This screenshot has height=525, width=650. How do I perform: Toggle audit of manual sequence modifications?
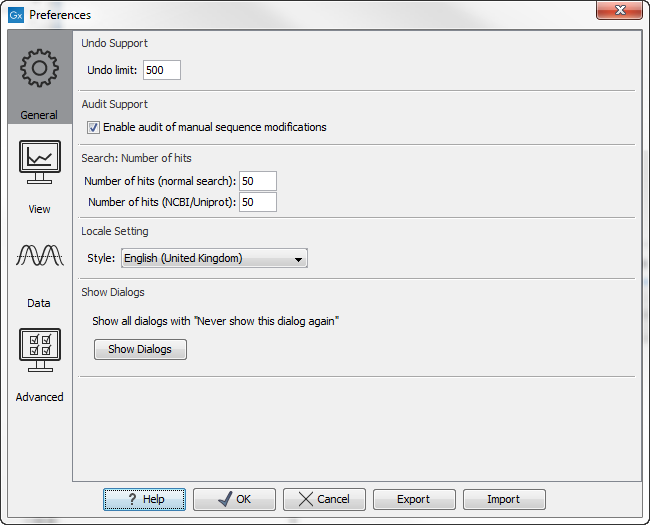point(94,127)
